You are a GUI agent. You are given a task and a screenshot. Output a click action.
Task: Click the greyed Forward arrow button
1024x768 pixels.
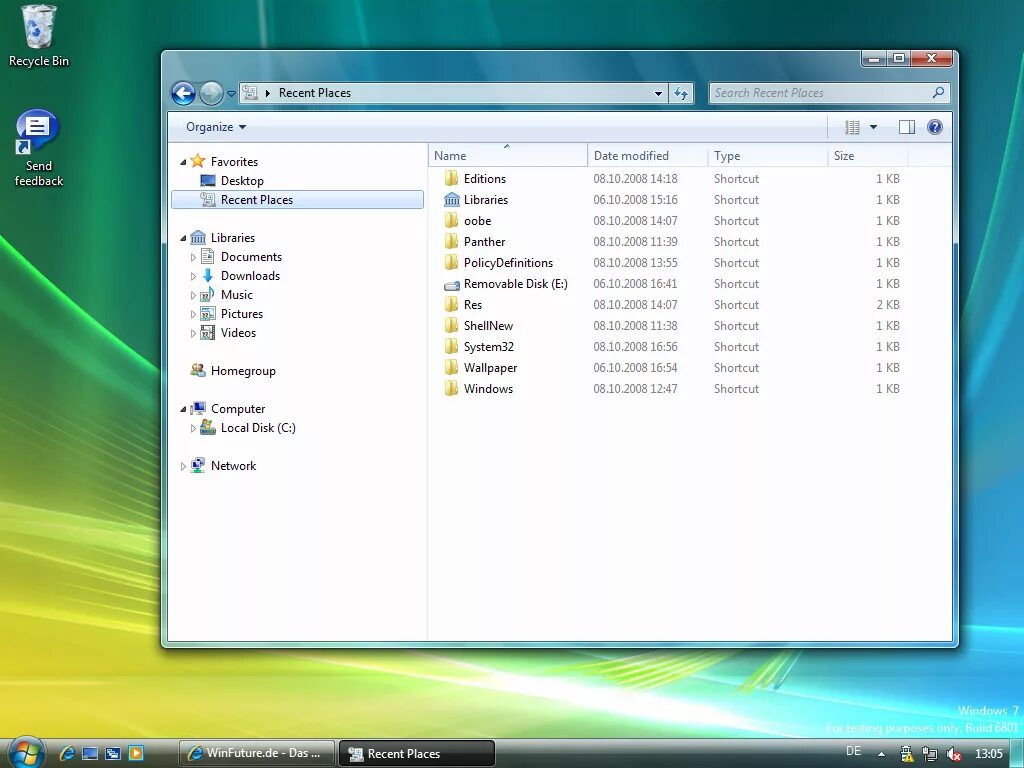click(211, 93)
